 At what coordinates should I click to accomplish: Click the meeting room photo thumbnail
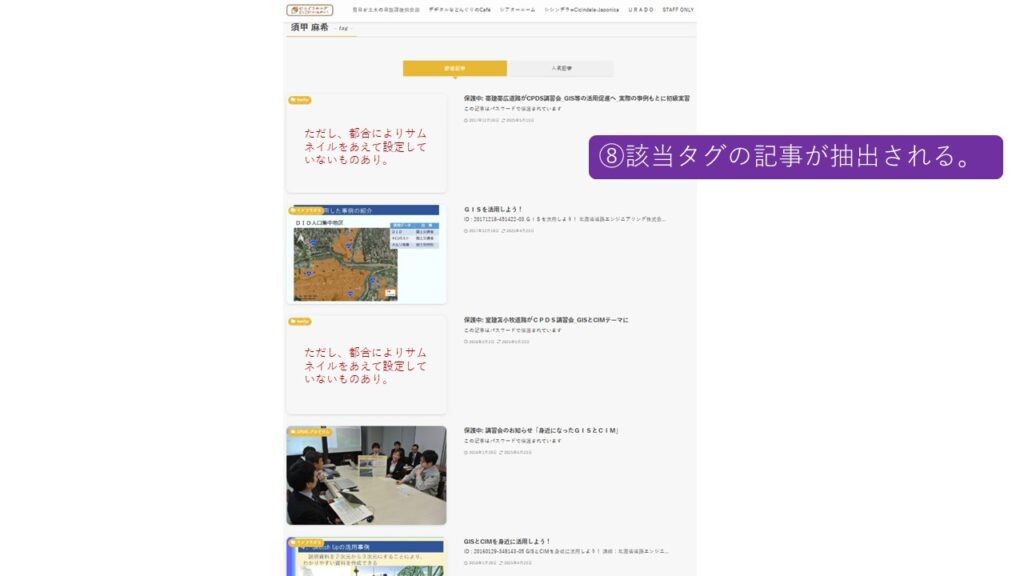pos(366,476)
